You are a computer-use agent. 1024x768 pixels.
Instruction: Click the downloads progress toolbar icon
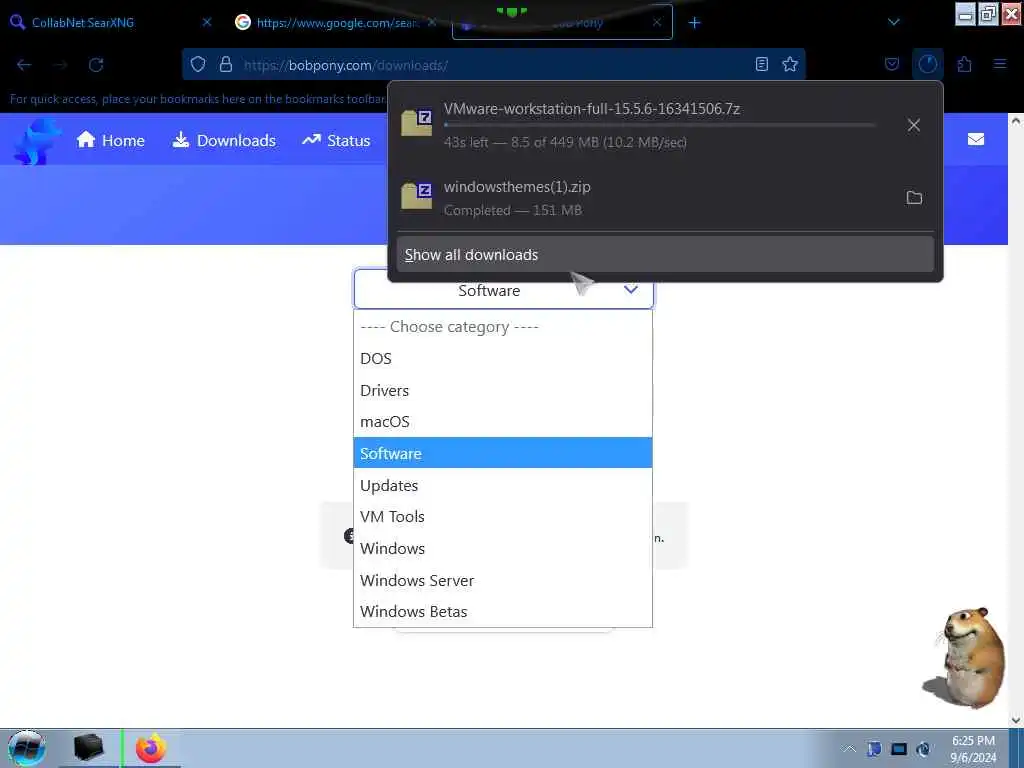(928, 64)
